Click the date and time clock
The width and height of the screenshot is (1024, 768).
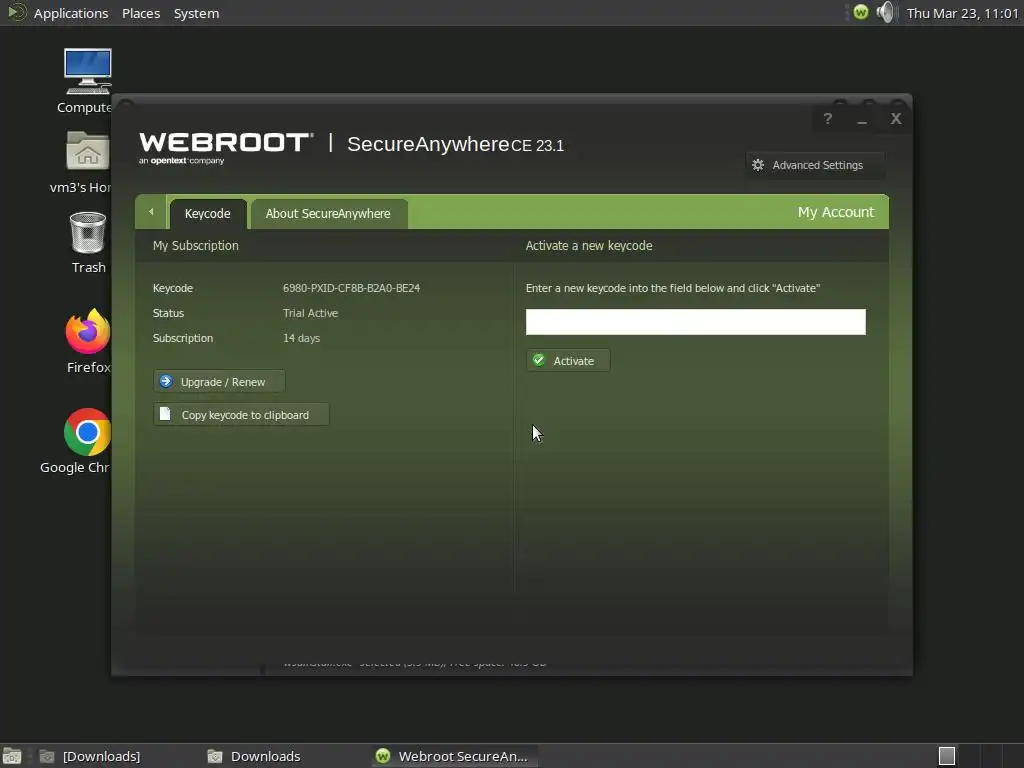(962, 13)
